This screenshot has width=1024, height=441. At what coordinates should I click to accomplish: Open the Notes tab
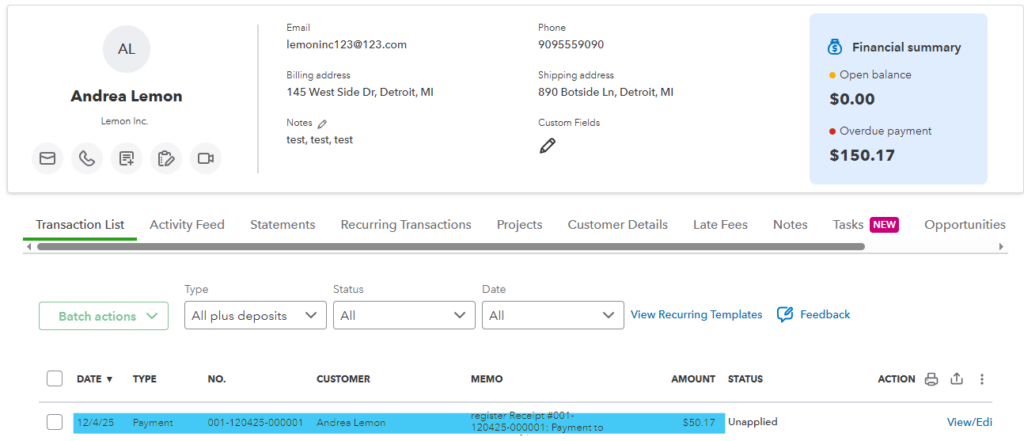(x=790, y=225)
